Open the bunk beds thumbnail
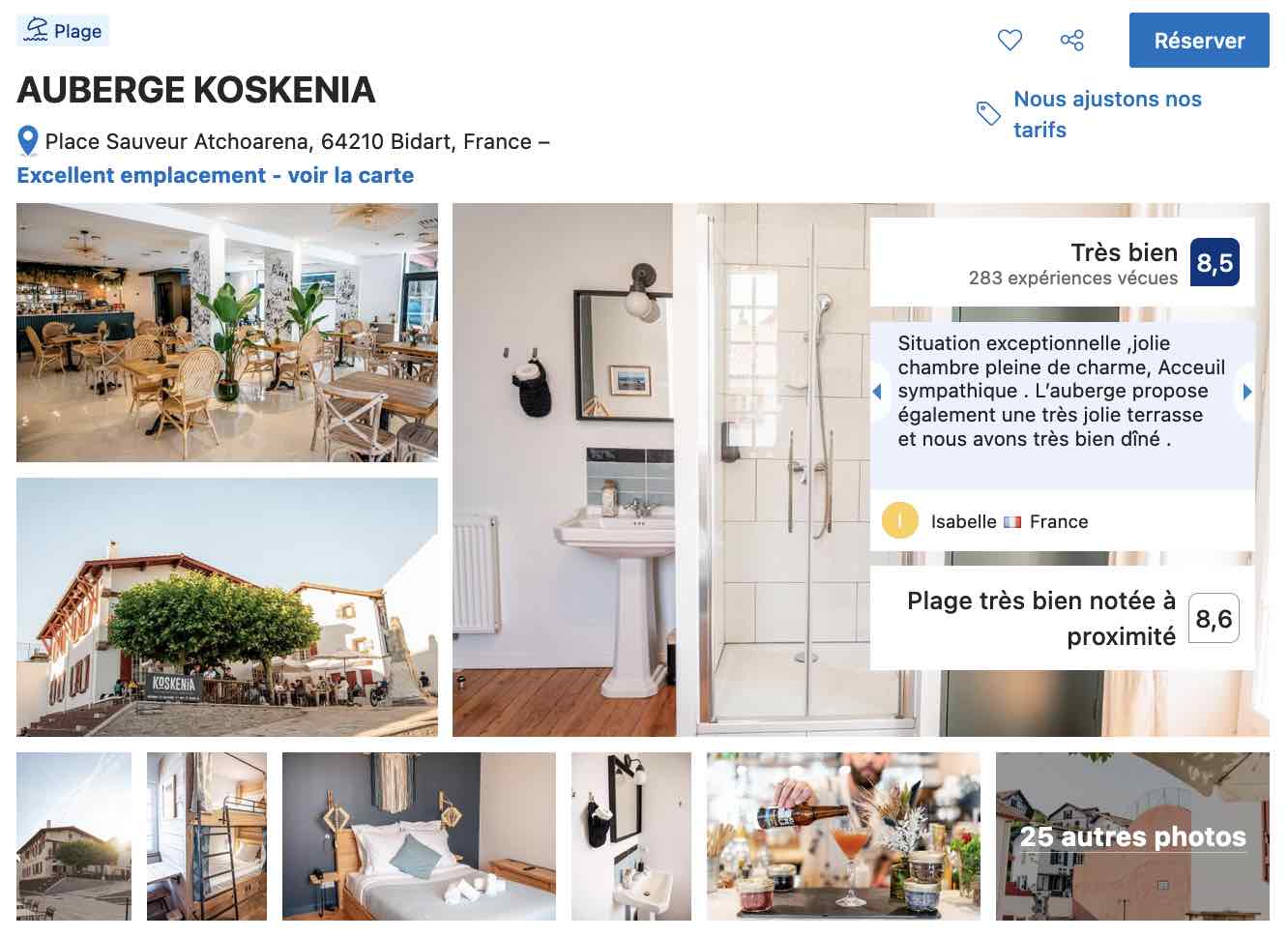Viewport: 1288px width, 938px height. (207, 836)
